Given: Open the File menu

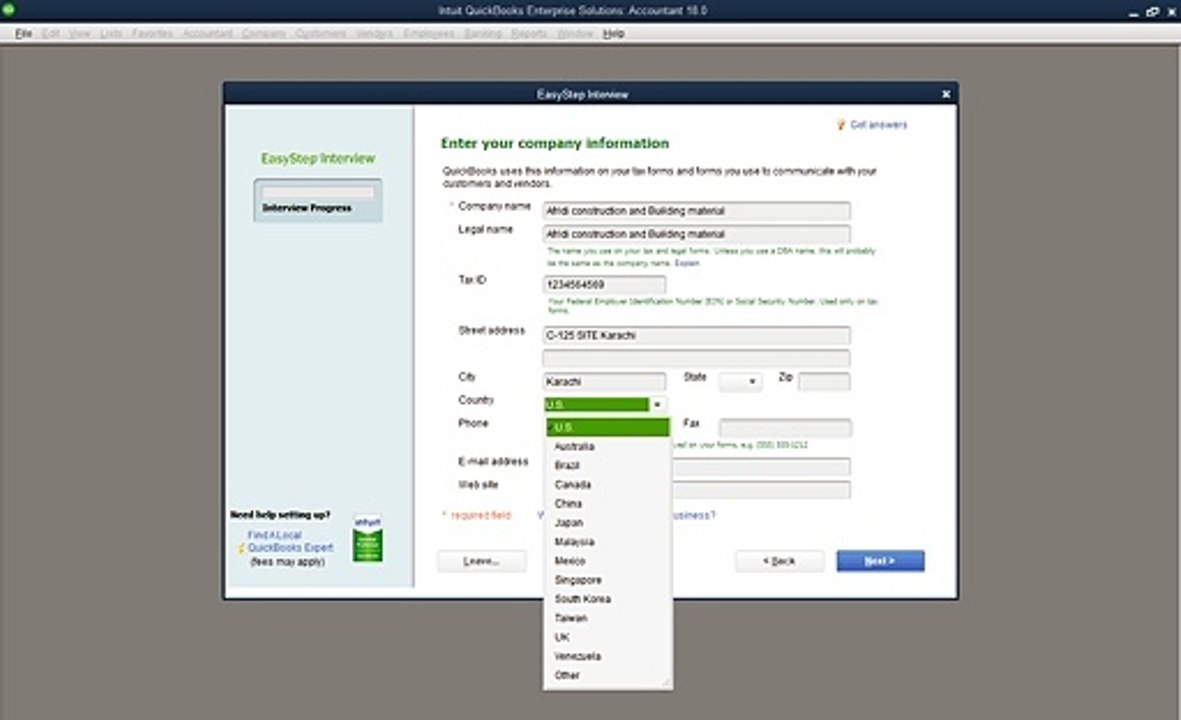Looking at the screenshot, I should 23,34.
